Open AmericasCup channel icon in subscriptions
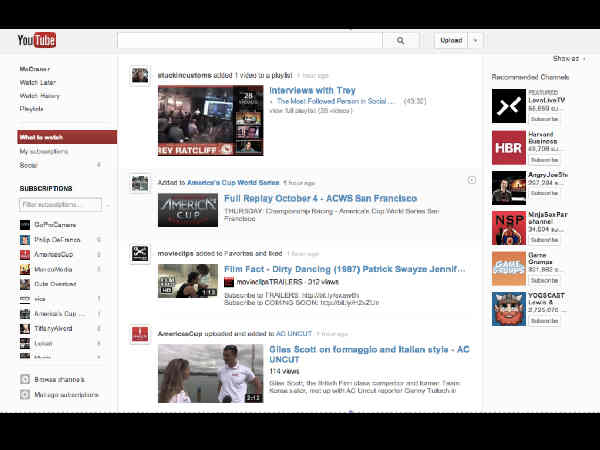The width and height of the screenshot is (600, 450). point(25,254)
